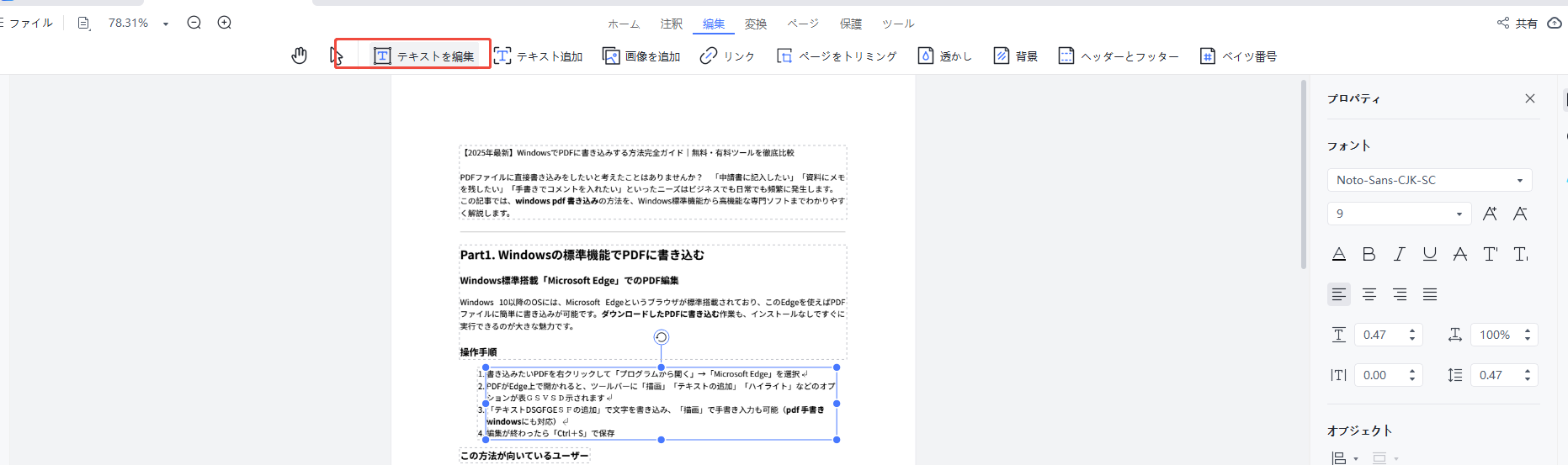Click the stepper arrows on the 0.00 field

point(1412,375)
